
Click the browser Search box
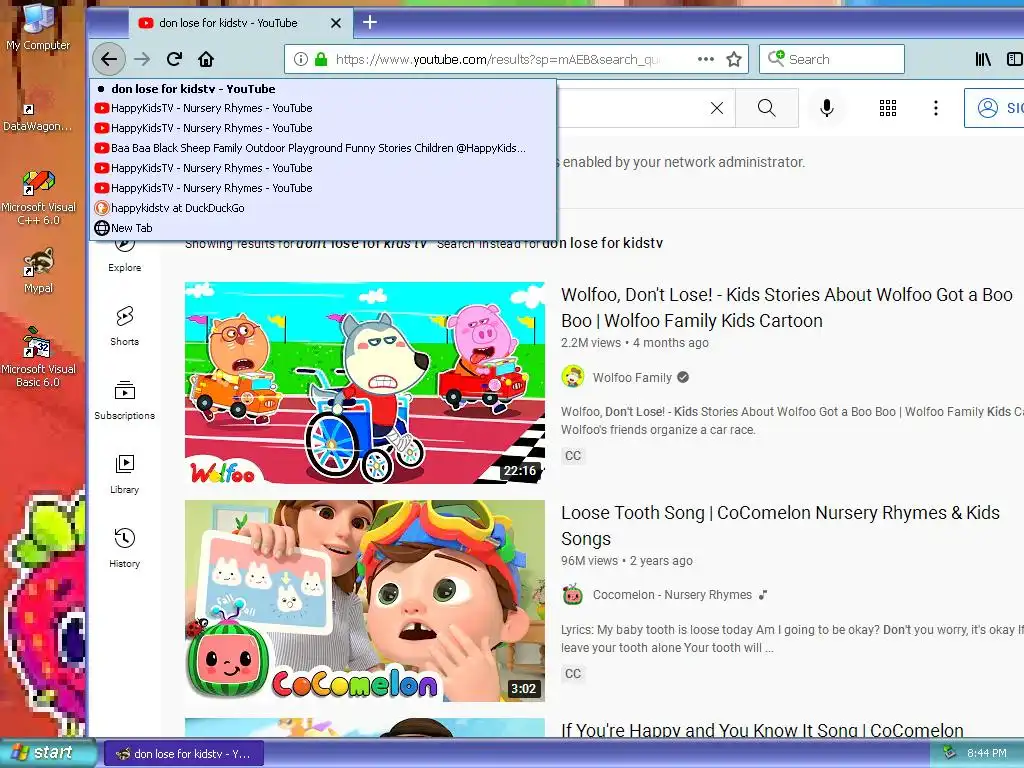tap(831, 59)
